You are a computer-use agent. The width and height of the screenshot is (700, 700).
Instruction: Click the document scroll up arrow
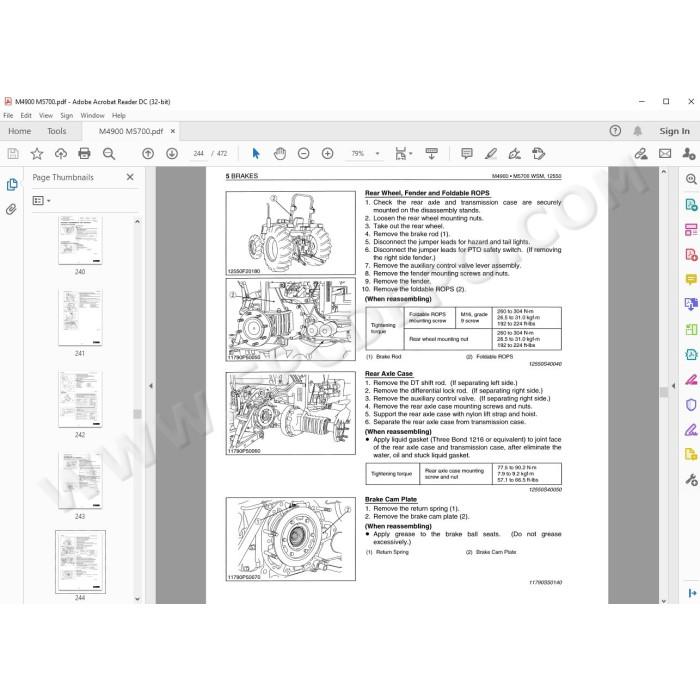tap(664, 171)
